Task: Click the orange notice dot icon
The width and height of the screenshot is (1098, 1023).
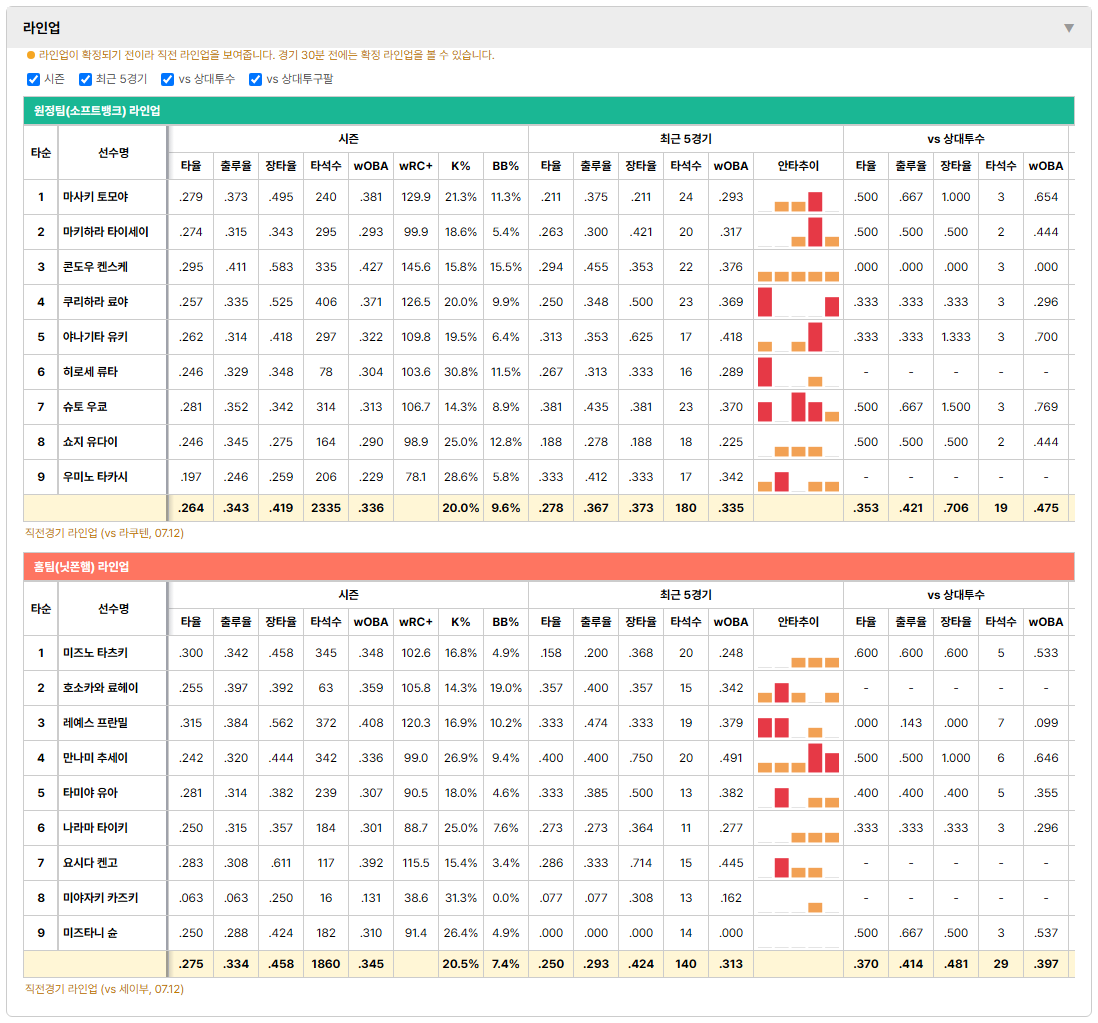Action: pos(31,55)
